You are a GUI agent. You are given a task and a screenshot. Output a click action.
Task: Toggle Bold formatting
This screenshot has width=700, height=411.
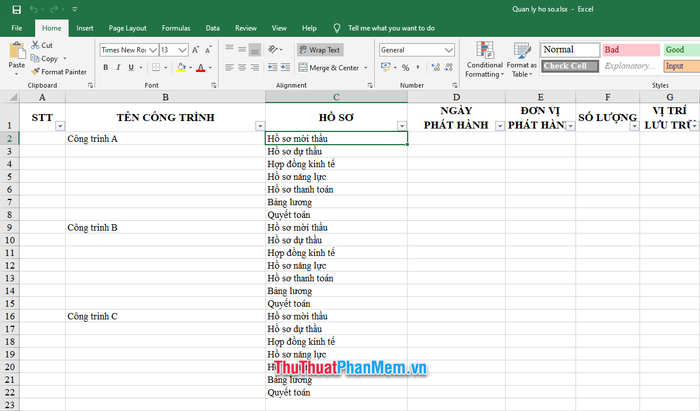click(x=106, y=68)
